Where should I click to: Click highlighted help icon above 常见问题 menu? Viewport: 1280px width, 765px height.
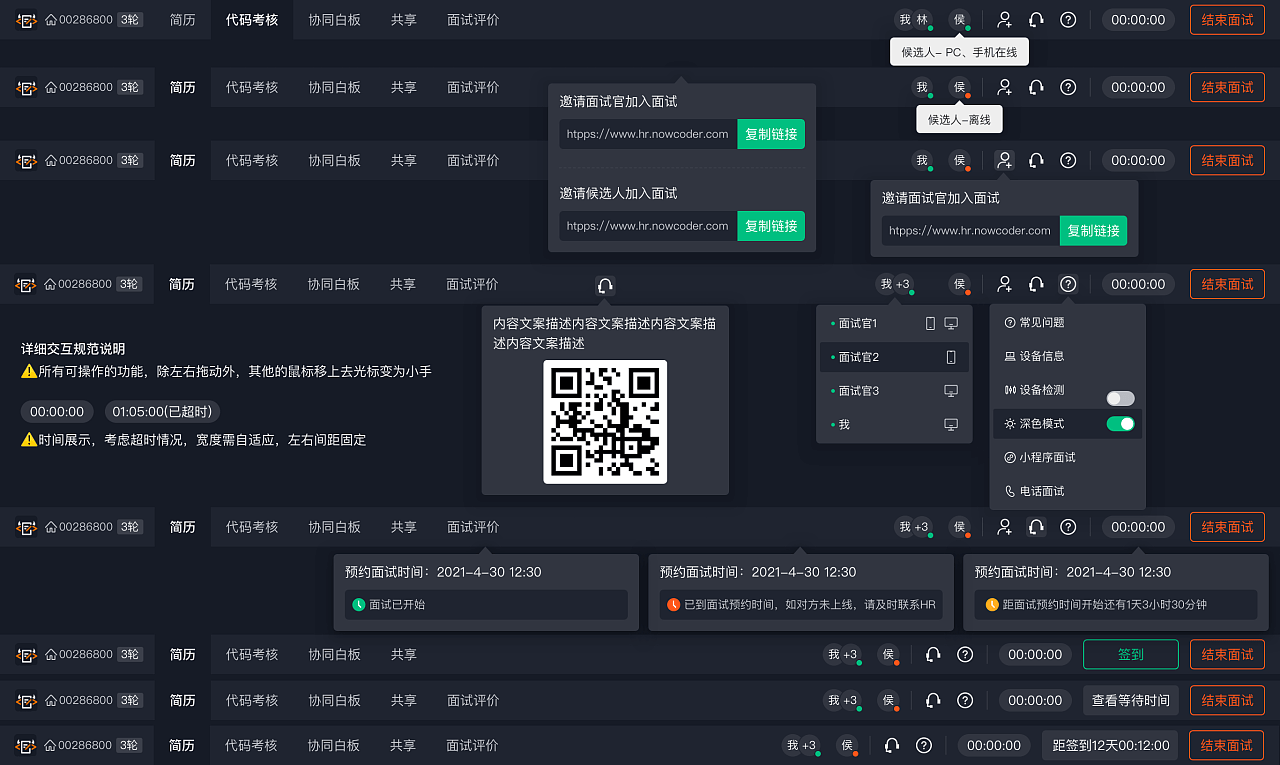tap(1068, 284)
